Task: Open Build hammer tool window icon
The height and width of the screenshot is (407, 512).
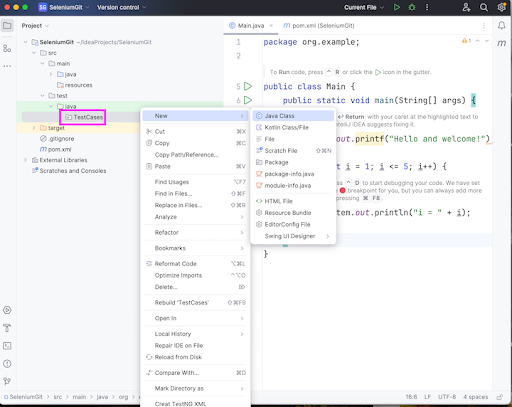Action: (x=7, y=328)
